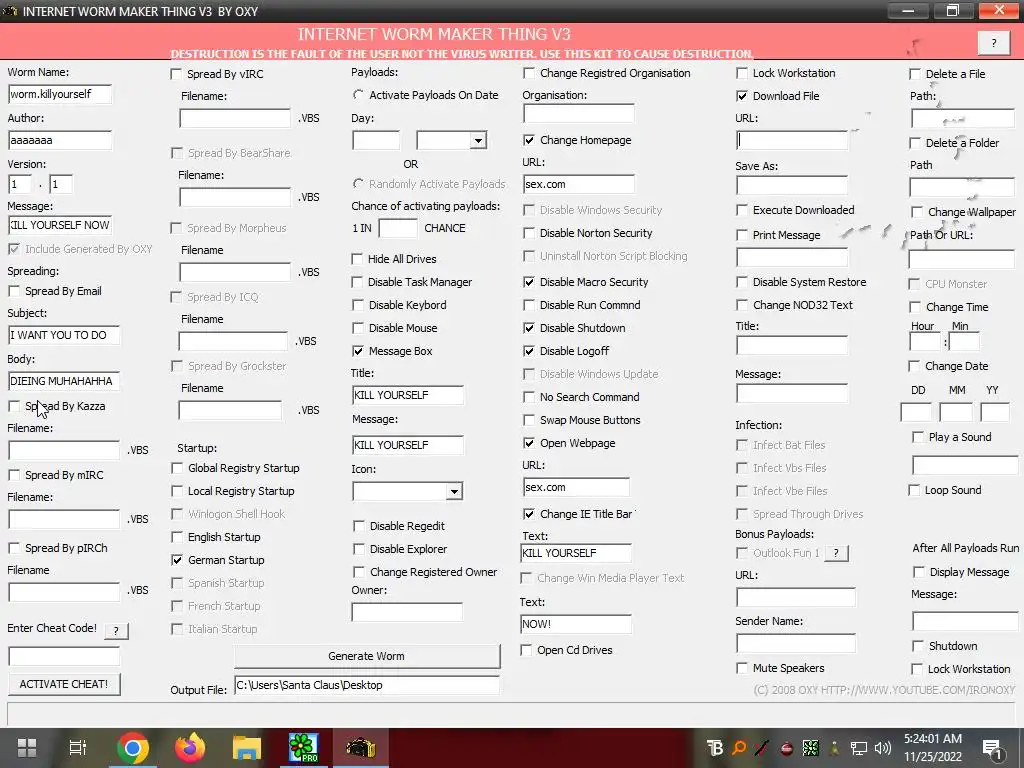Image resolution: width=1024 pixels, height=768 pixels.
Task: Toggle the Hide All Drives checkbox
Action: tap(357, 259)
